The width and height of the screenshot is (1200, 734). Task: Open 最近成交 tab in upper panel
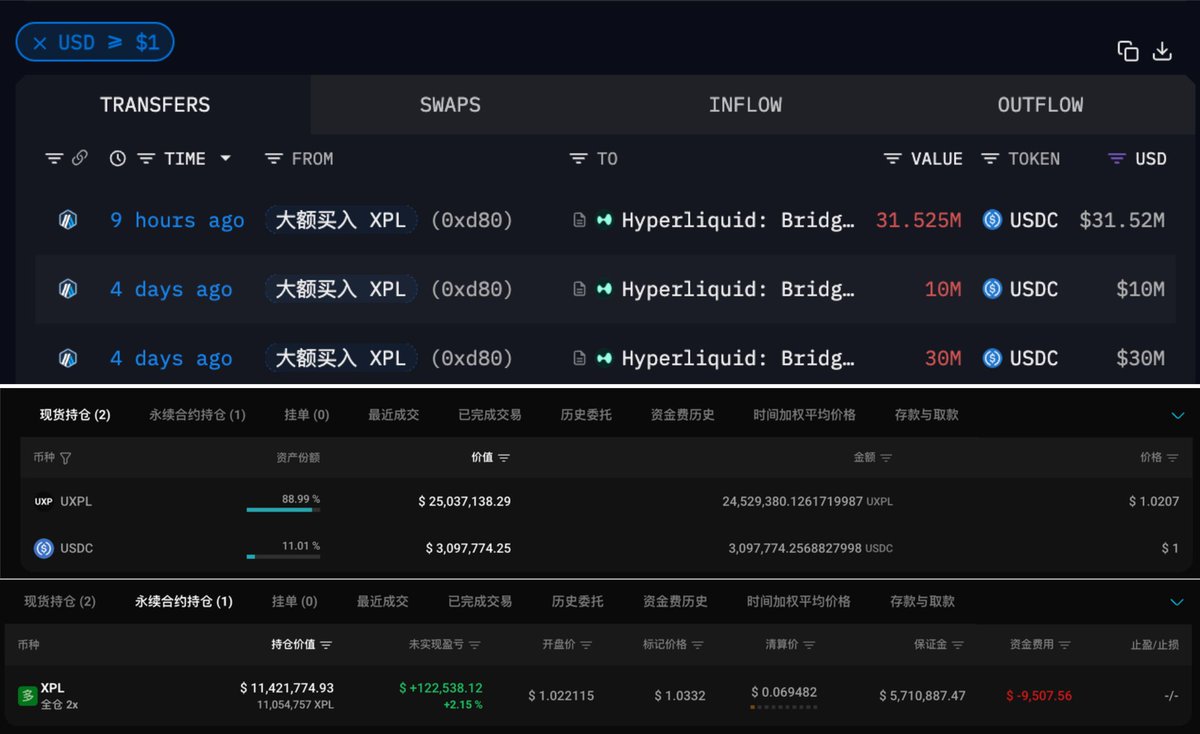point(393,415)
